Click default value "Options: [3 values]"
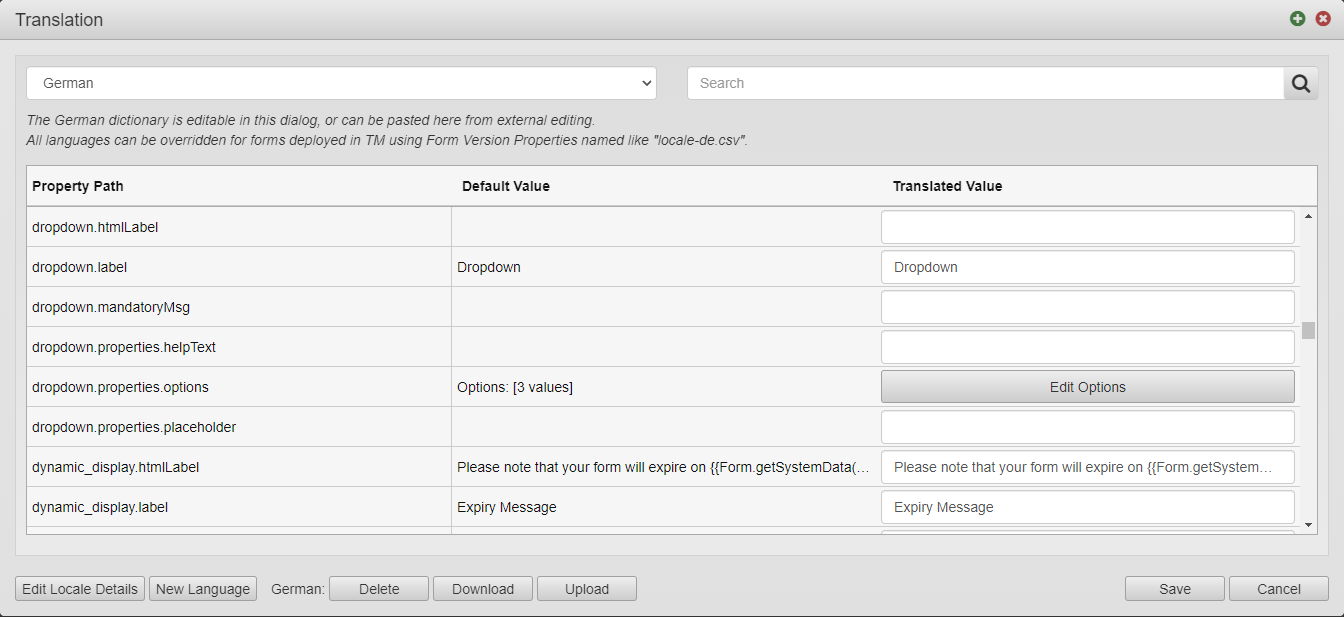 [515, 387]
